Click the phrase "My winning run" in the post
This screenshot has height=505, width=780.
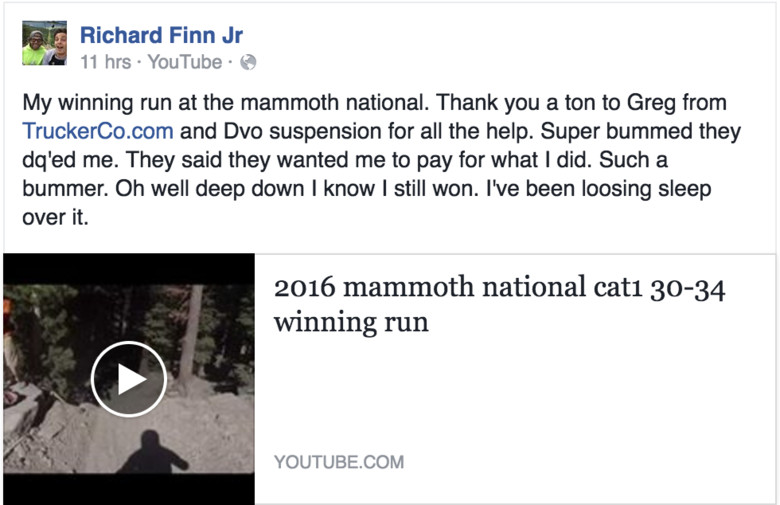pyautogui.click(x=90, y=103)
